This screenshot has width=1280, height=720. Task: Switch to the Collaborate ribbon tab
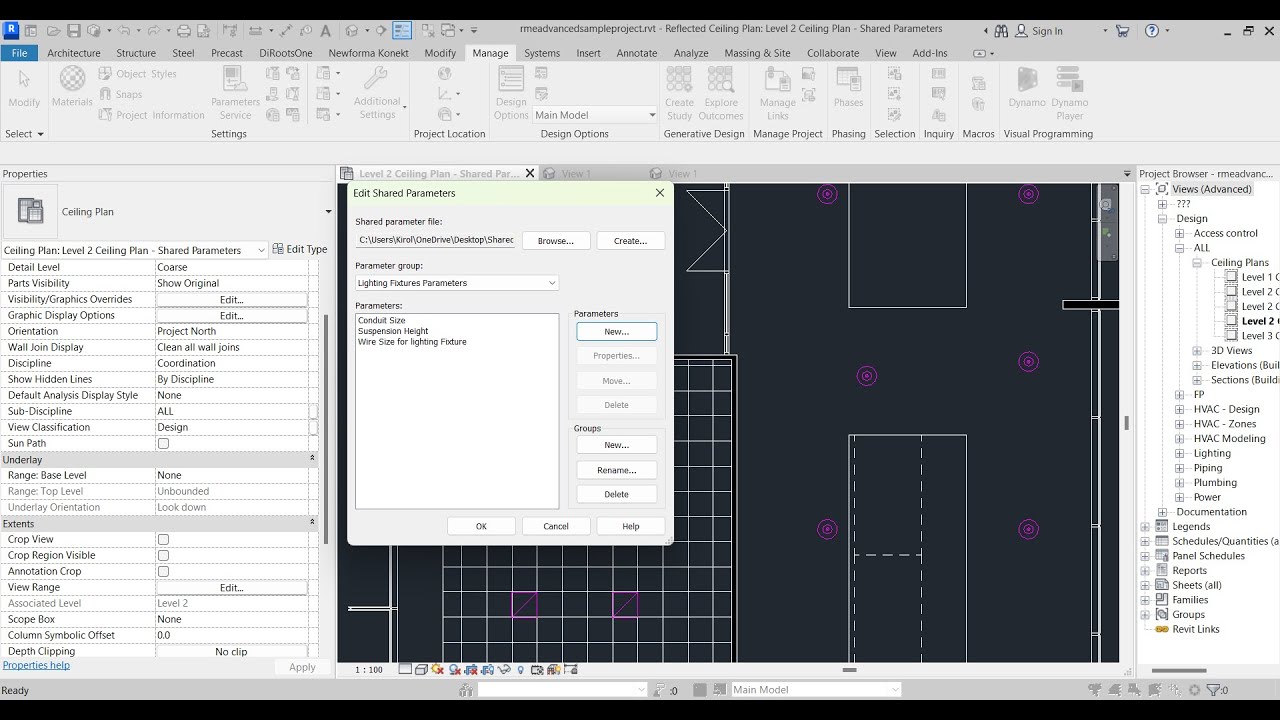pyautogui.click(x=833, y=53)
